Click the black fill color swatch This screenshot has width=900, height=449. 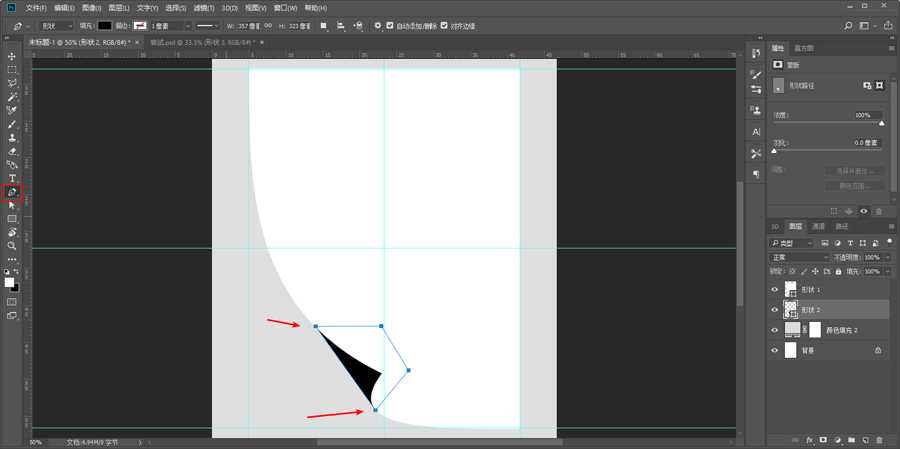pos(104,25)
